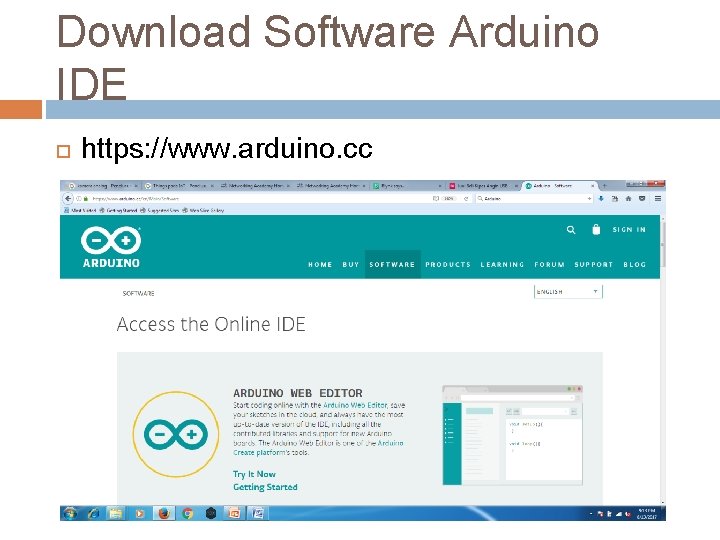The height and width of the screenshot is (540, 720).
Task: Open the BUY menu item
Action: (350, 264)
